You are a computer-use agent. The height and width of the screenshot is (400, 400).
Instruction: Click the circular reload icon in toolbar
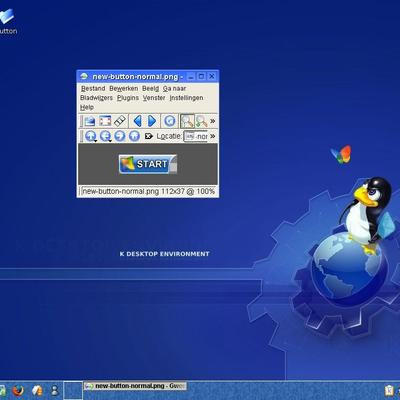pyautogui.click(x=170, y=121)
